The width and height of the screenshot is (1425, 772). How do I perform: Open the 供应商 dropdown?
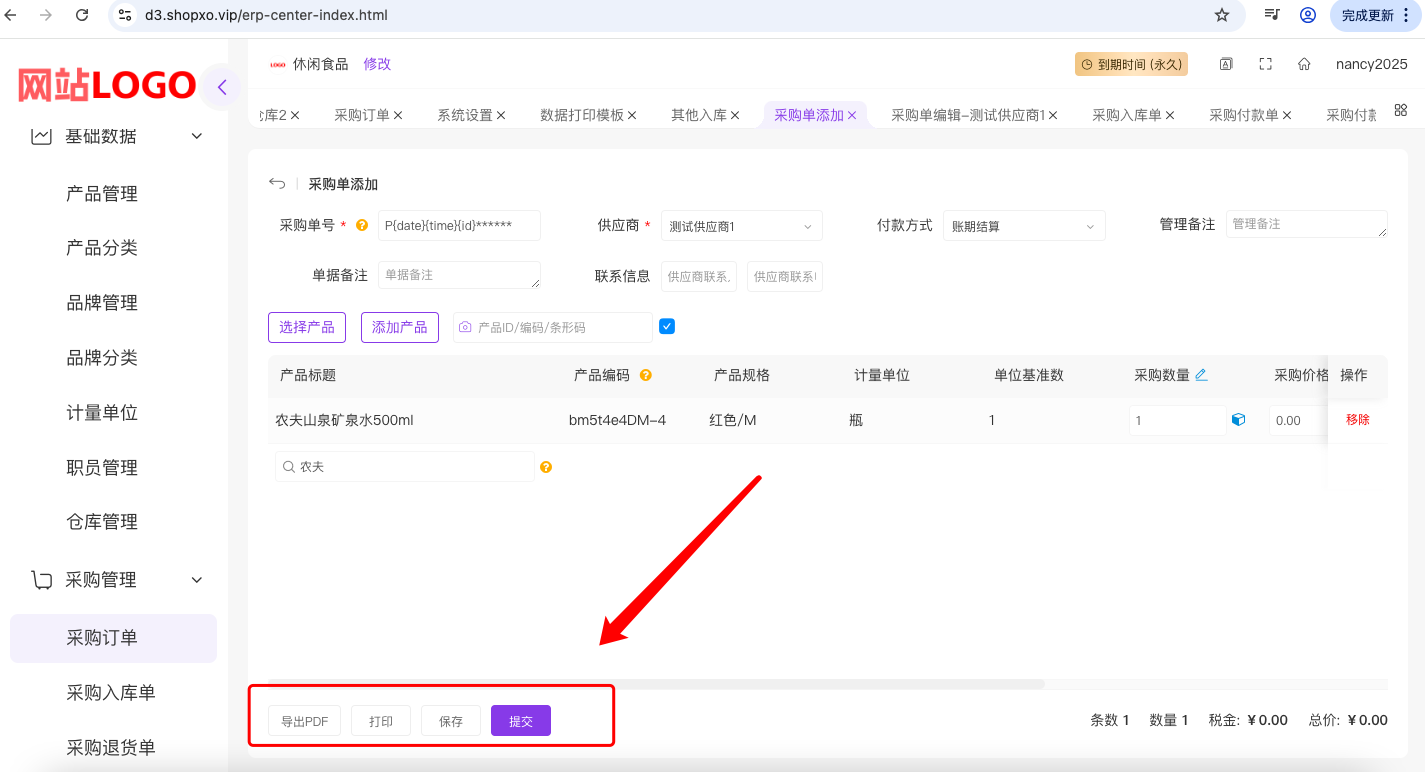(x=742, y=226)
